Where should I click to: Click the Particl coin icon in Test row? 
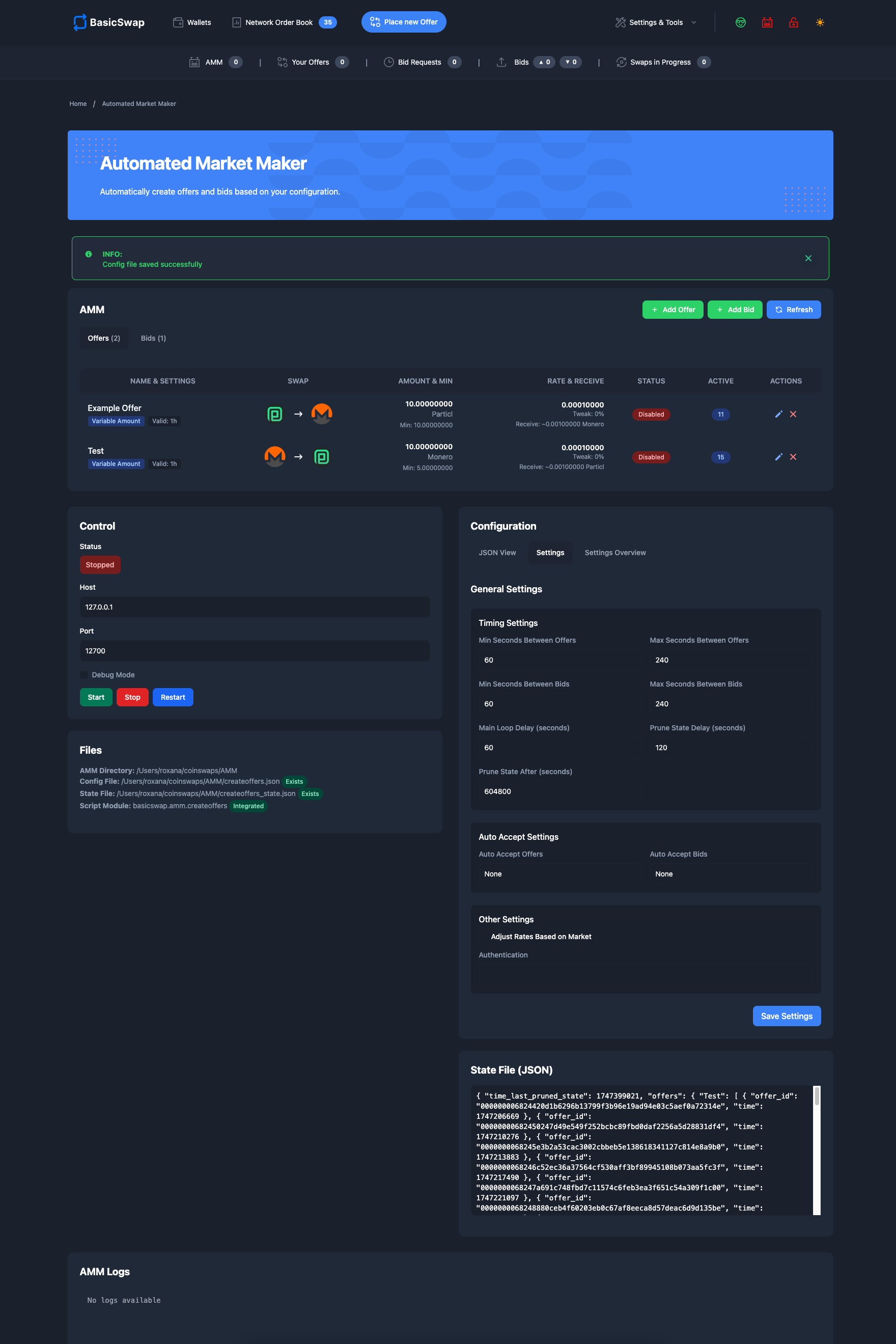(322, 457)
